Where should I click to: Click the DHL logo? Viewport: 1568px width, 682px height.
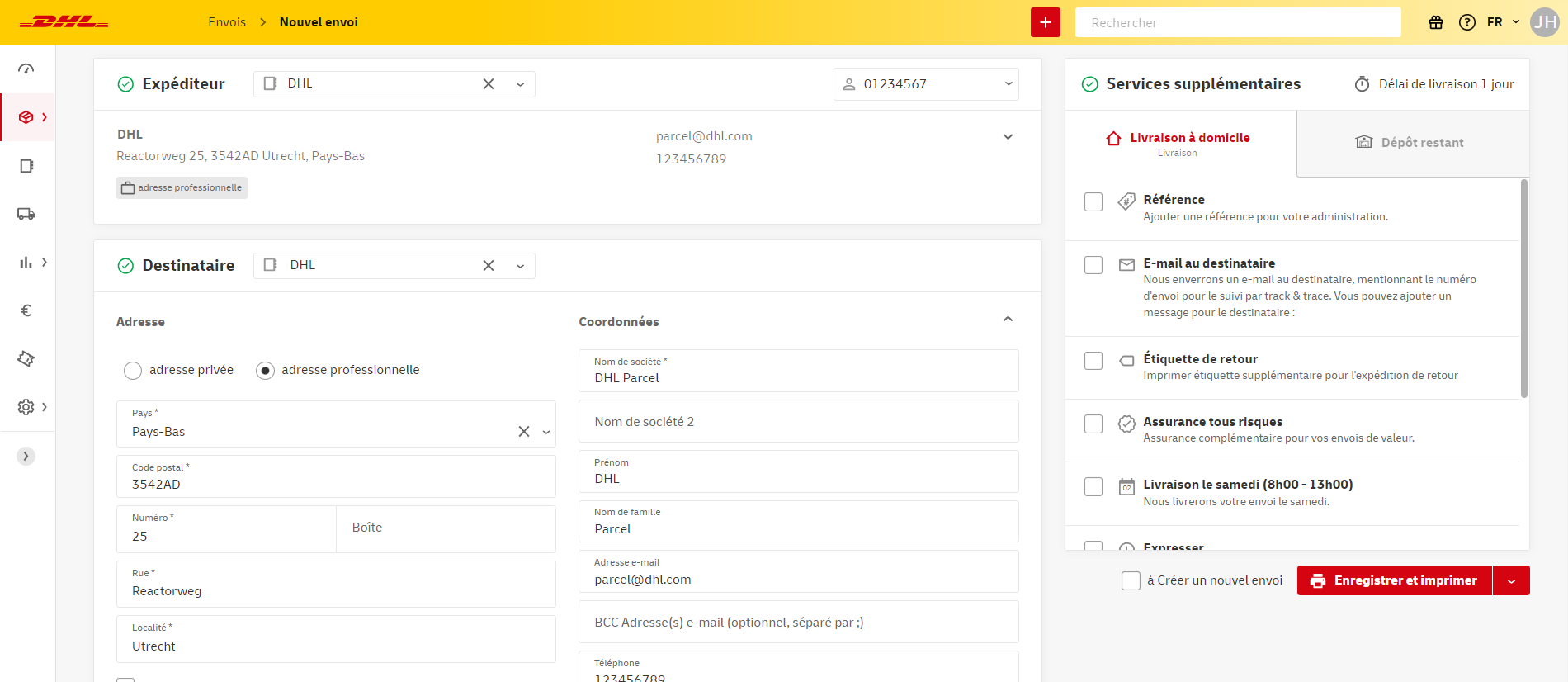[x=64, y=22]
